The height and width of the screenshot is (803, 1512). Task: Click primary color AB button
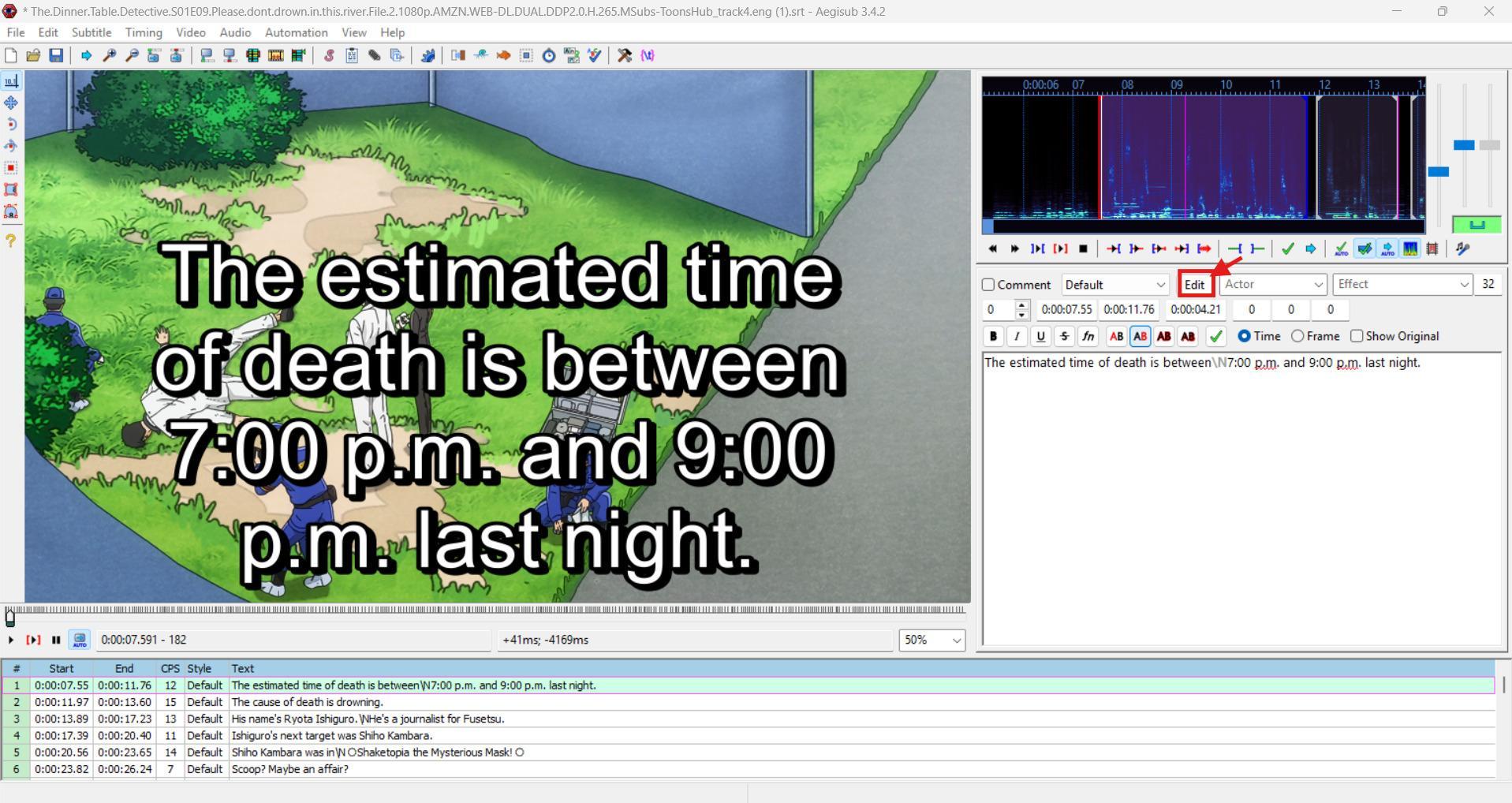[x=1116, y=336]
